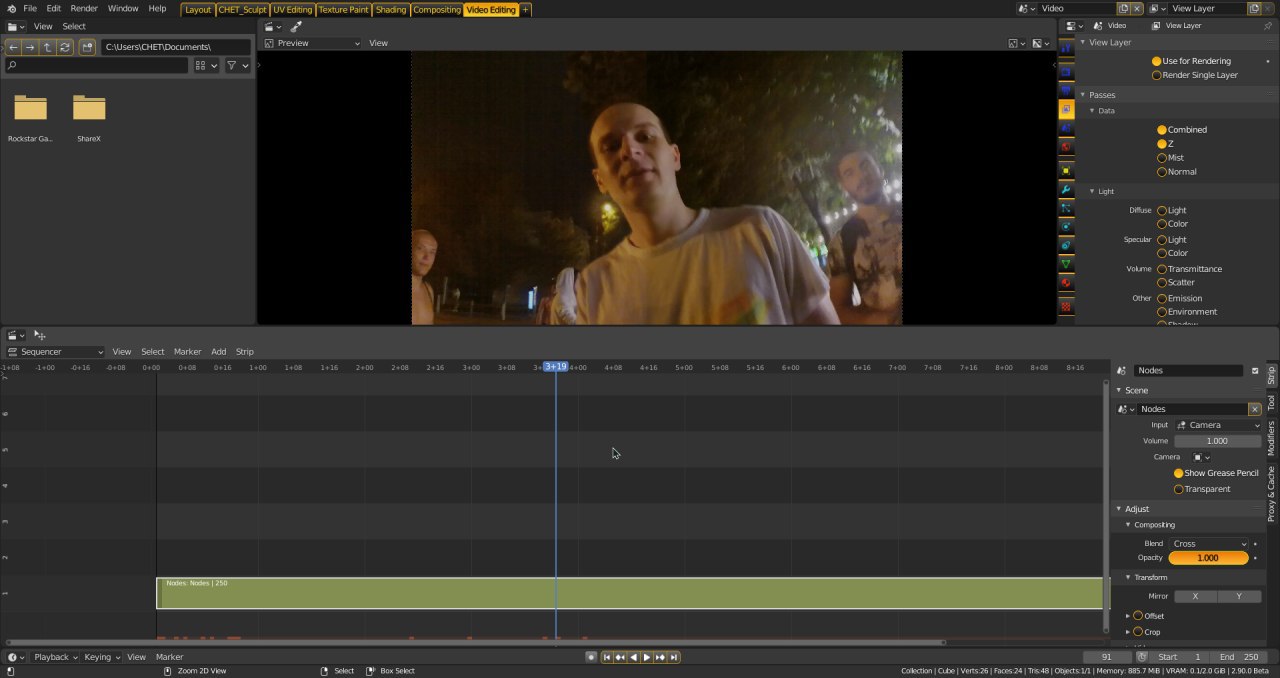Jump to previous keyframe
The image size is (1280, 678).
point(620,657)
